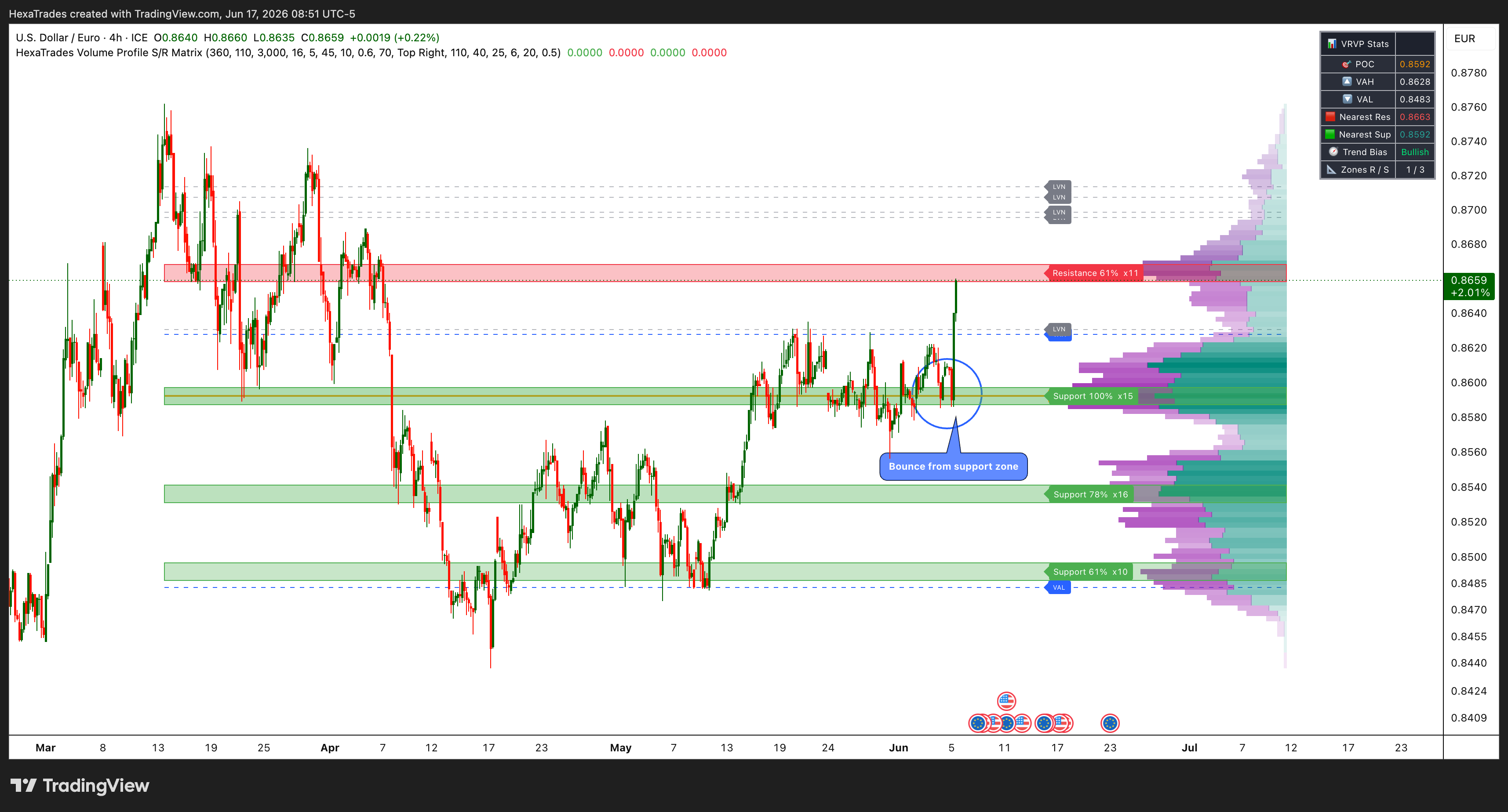
Task: Click the Mar label on time axis
Action: tap(46, 748)
